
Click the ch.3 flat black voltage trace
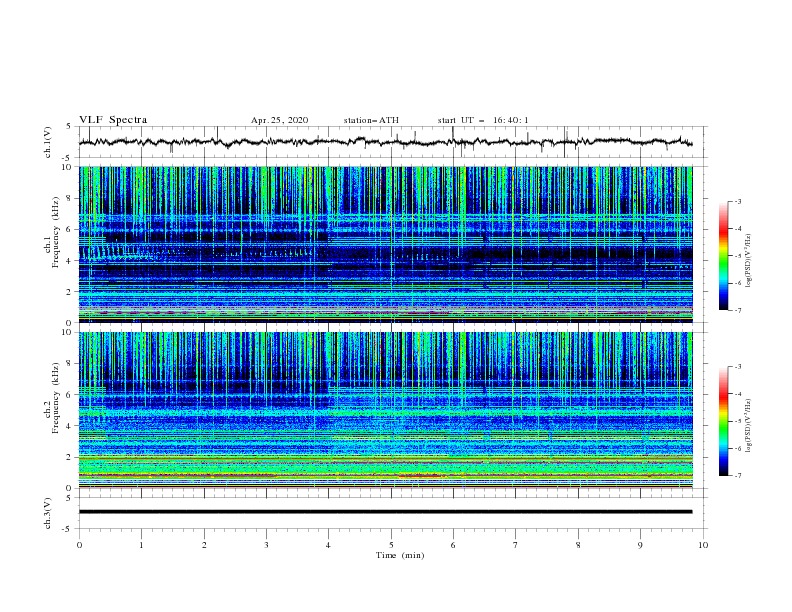(x=385, y=512)
